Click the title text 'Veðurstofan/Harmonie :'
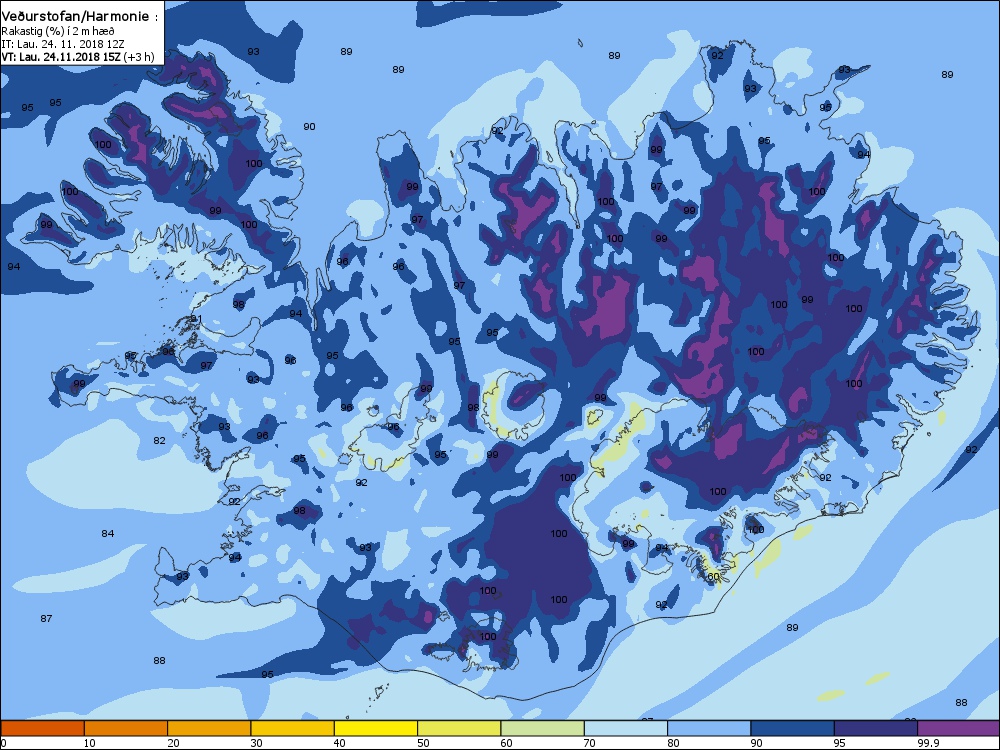Image resolution: width=1000 pixels, height=750 pixels. point(80,17)
